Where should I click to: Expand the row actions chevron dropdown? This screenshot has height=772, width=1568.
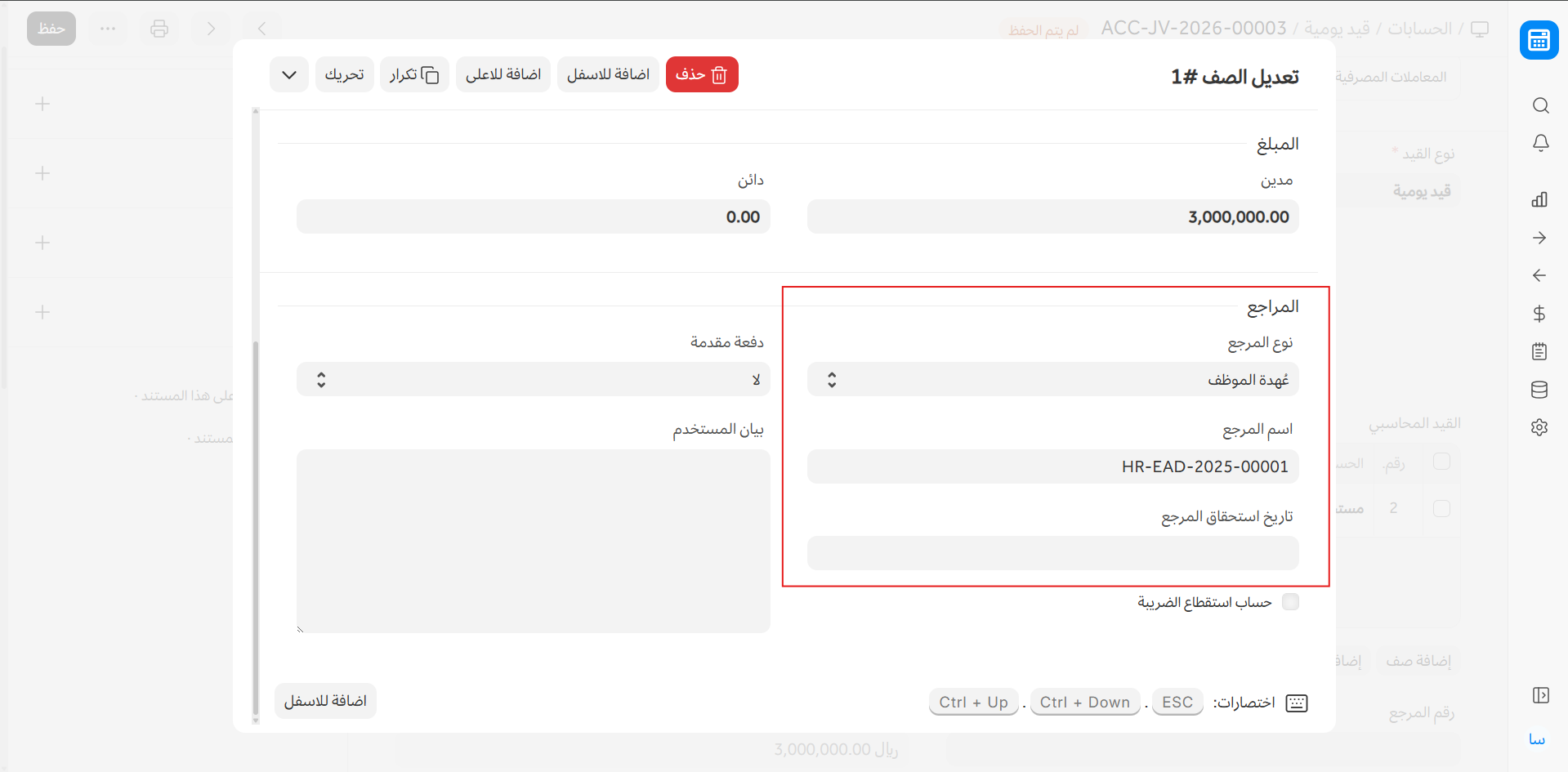coord(289,75)
